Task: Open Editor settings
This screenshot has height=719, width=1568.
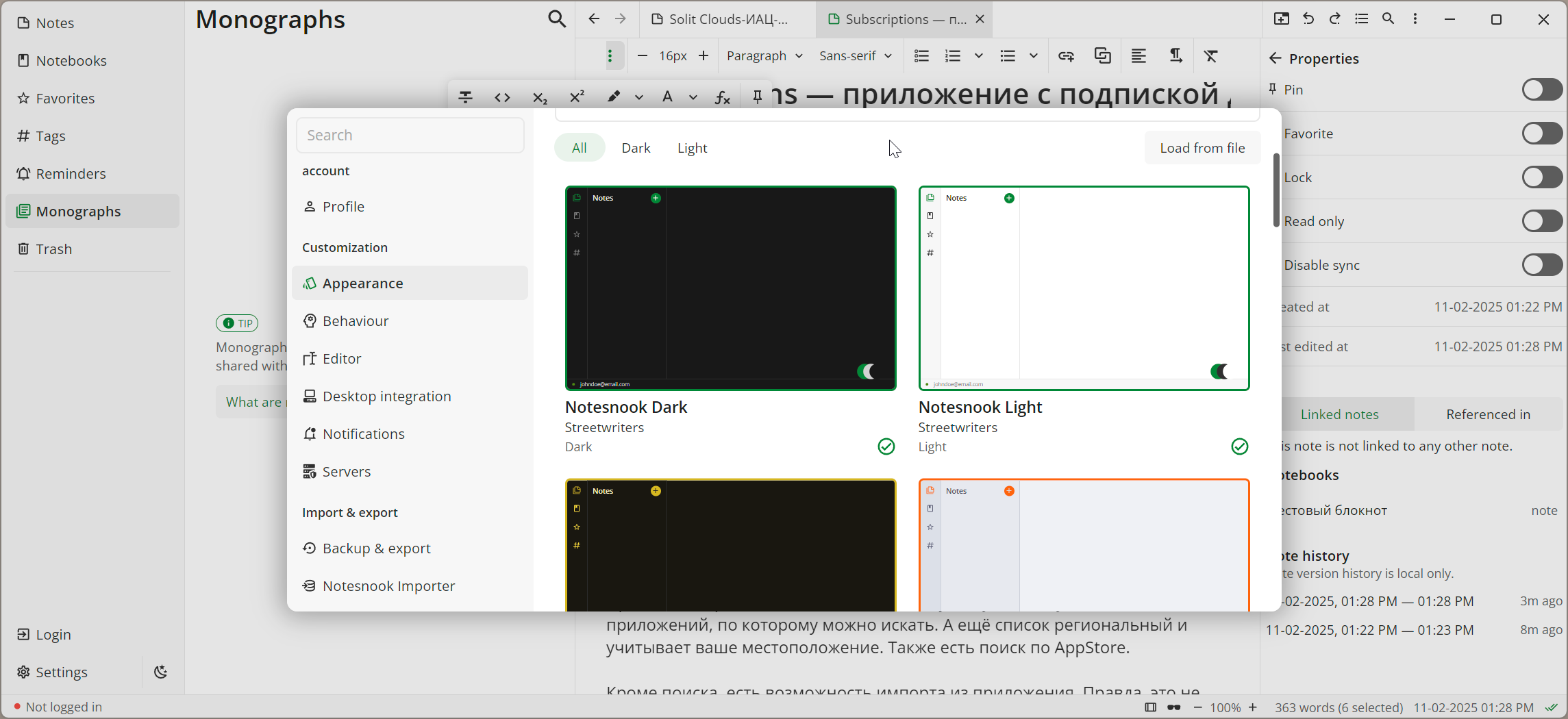Action: [x=410, y=359]
